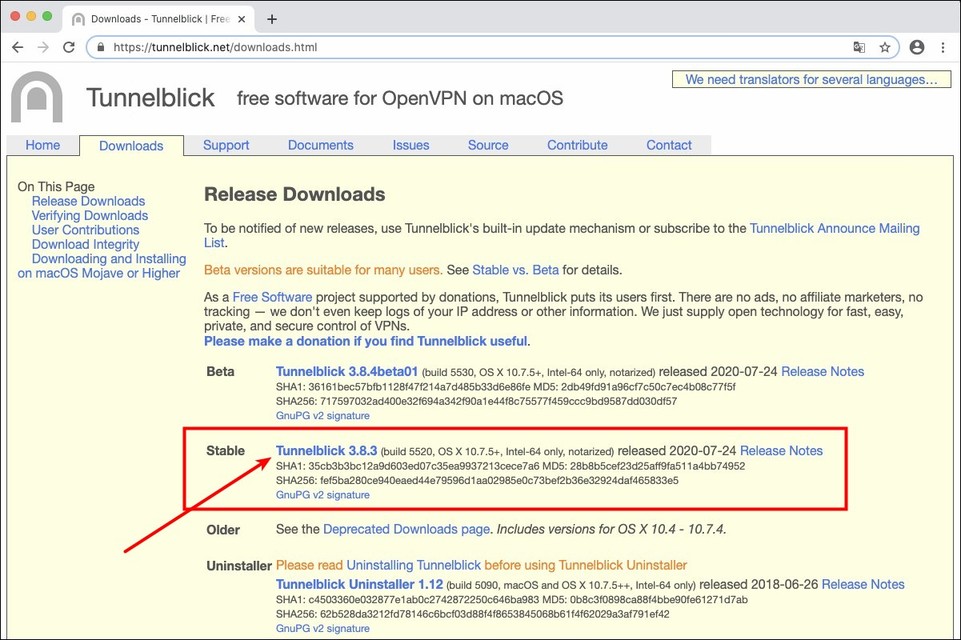Download Tunnelblick 3.8.3 stable
This screenshot has width=961, height=640.
(325, 451)
